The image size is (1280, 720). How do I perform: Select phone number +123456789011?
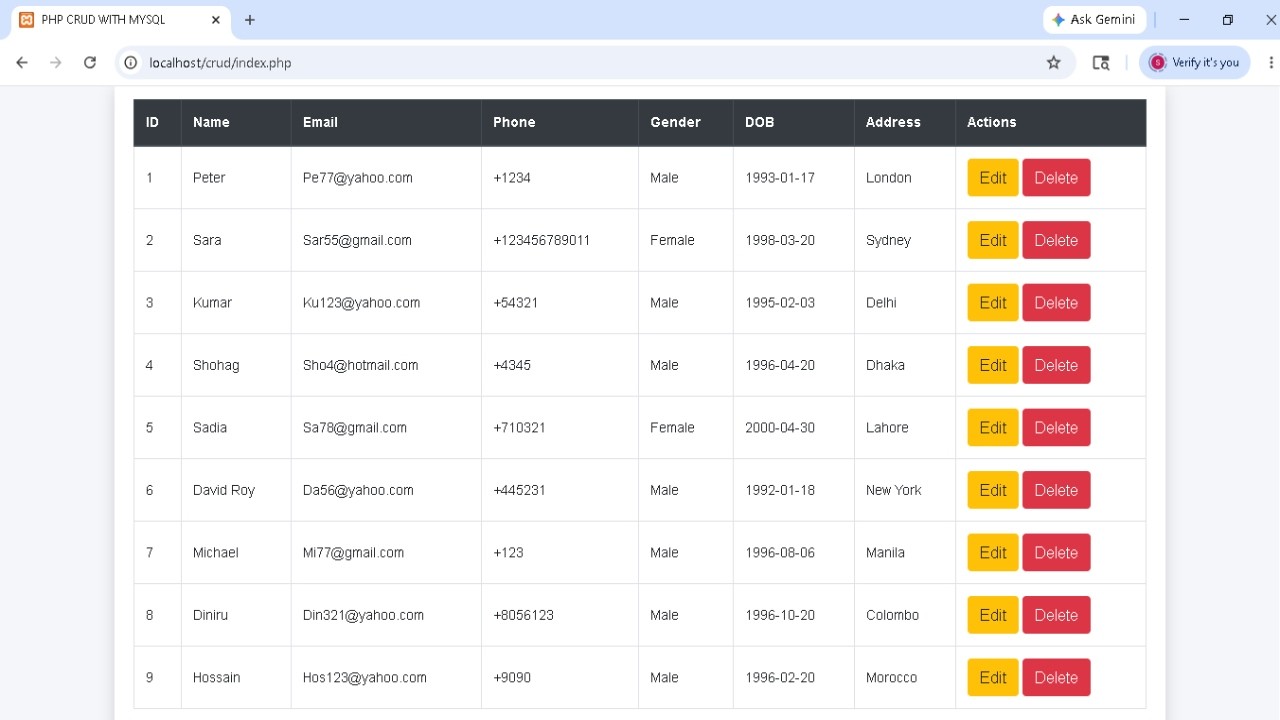pos(541,240)
